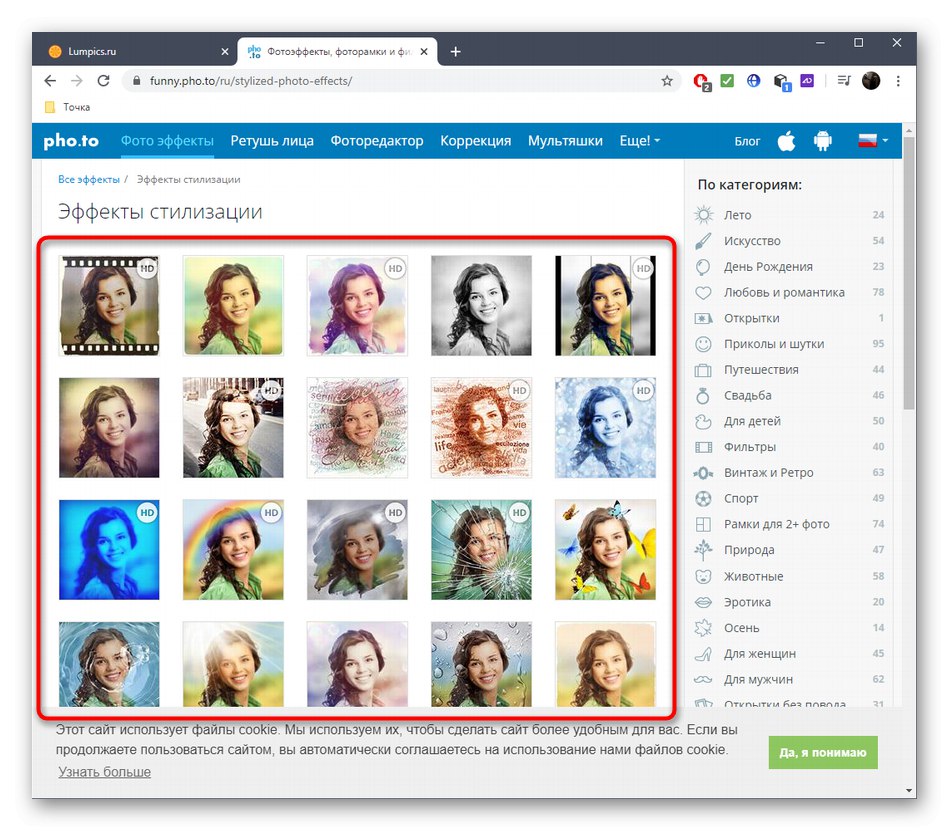
Task: Click the heart icon beside Любовь и романтика
Action: pyautogui.click(x=703, y=293)
